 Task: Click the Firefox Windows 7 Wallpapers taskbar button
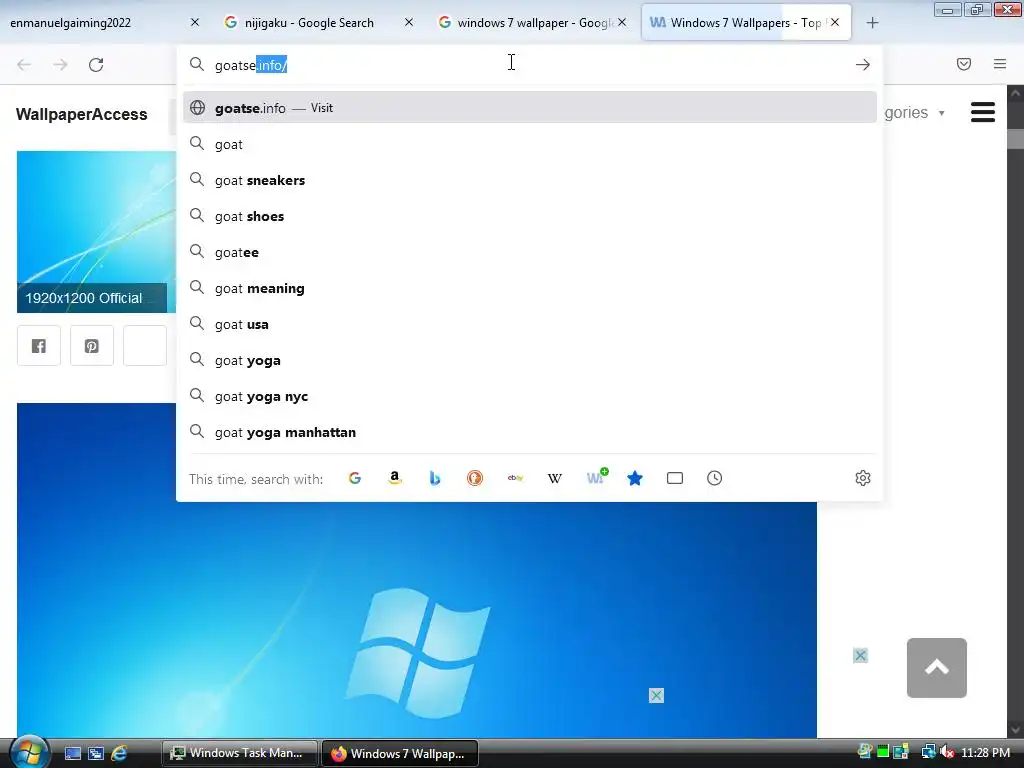[x=400, y=753]
